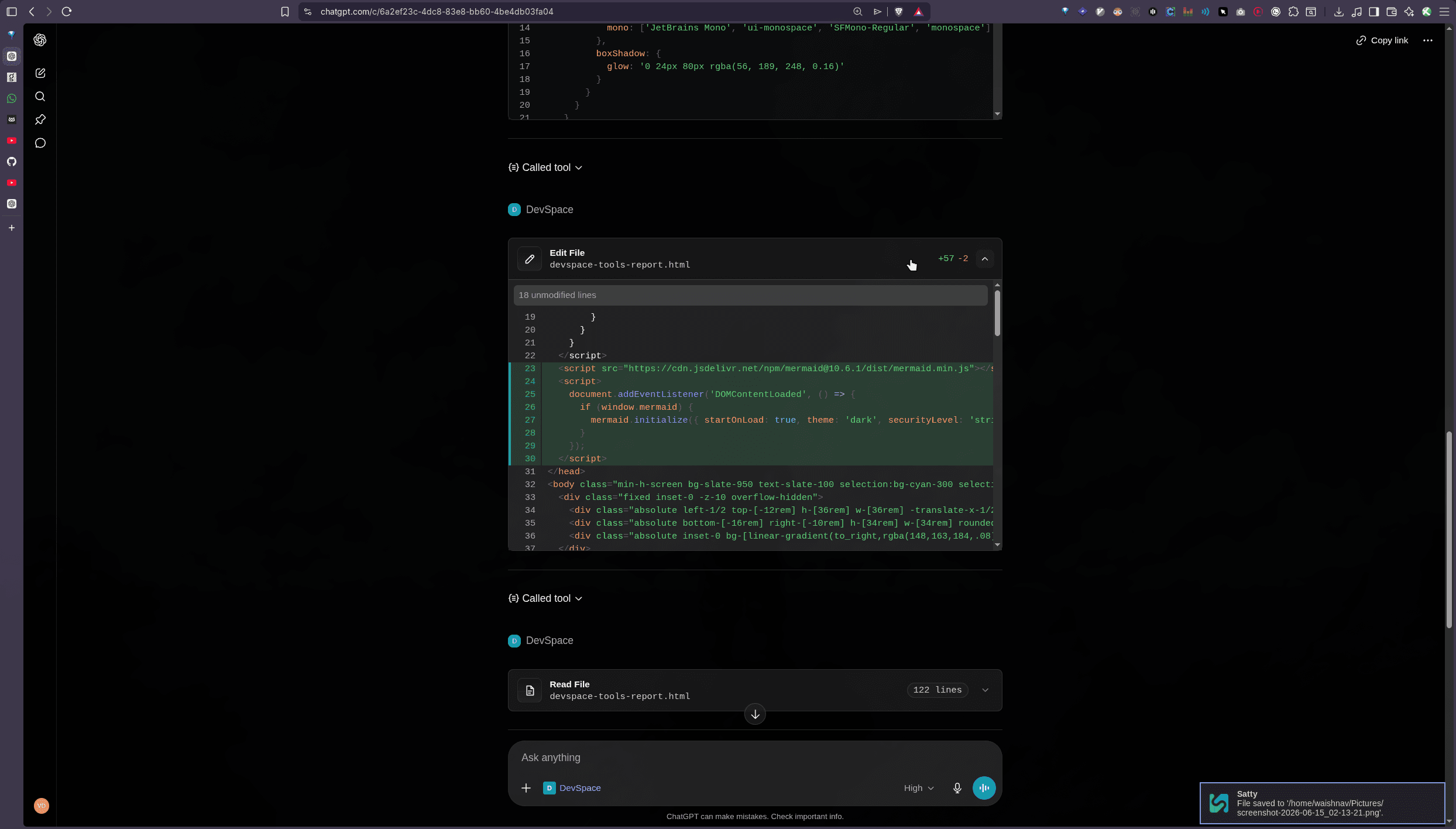Go back with the back arrow
The width and height of the screenshot is (1456, 829).
32,12
